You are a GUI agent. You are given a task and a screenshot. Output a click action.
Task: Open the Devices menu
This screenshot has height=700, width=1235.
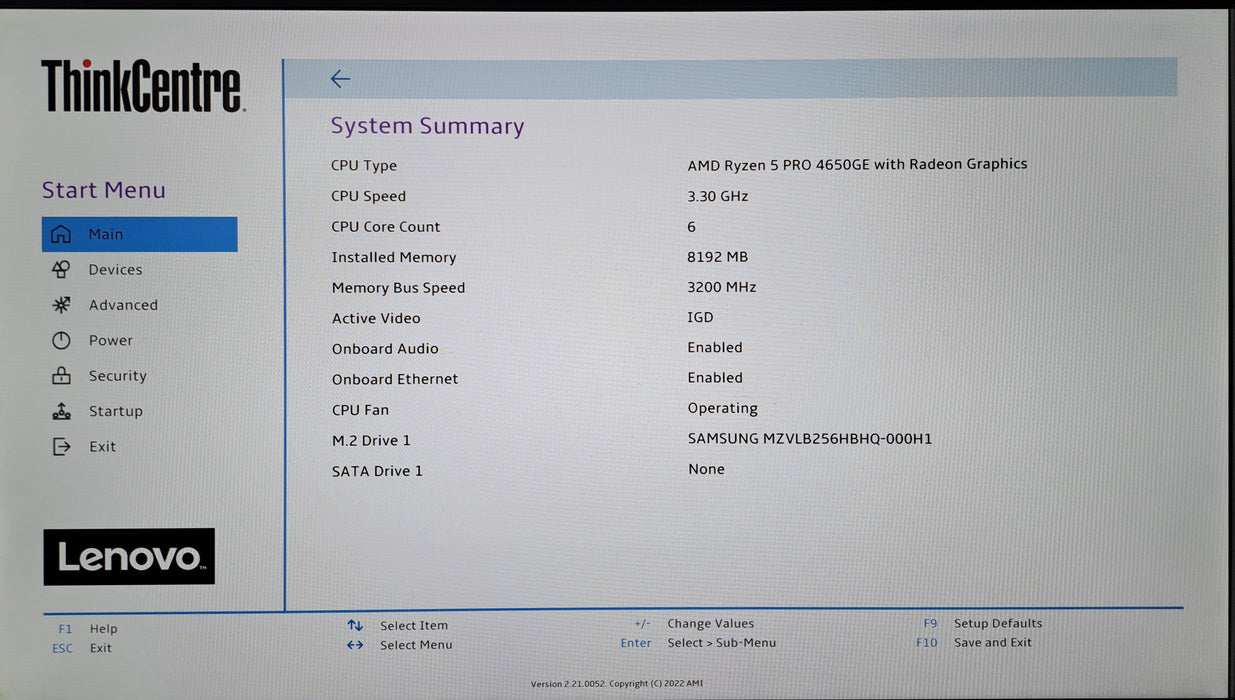click(115, 270)
